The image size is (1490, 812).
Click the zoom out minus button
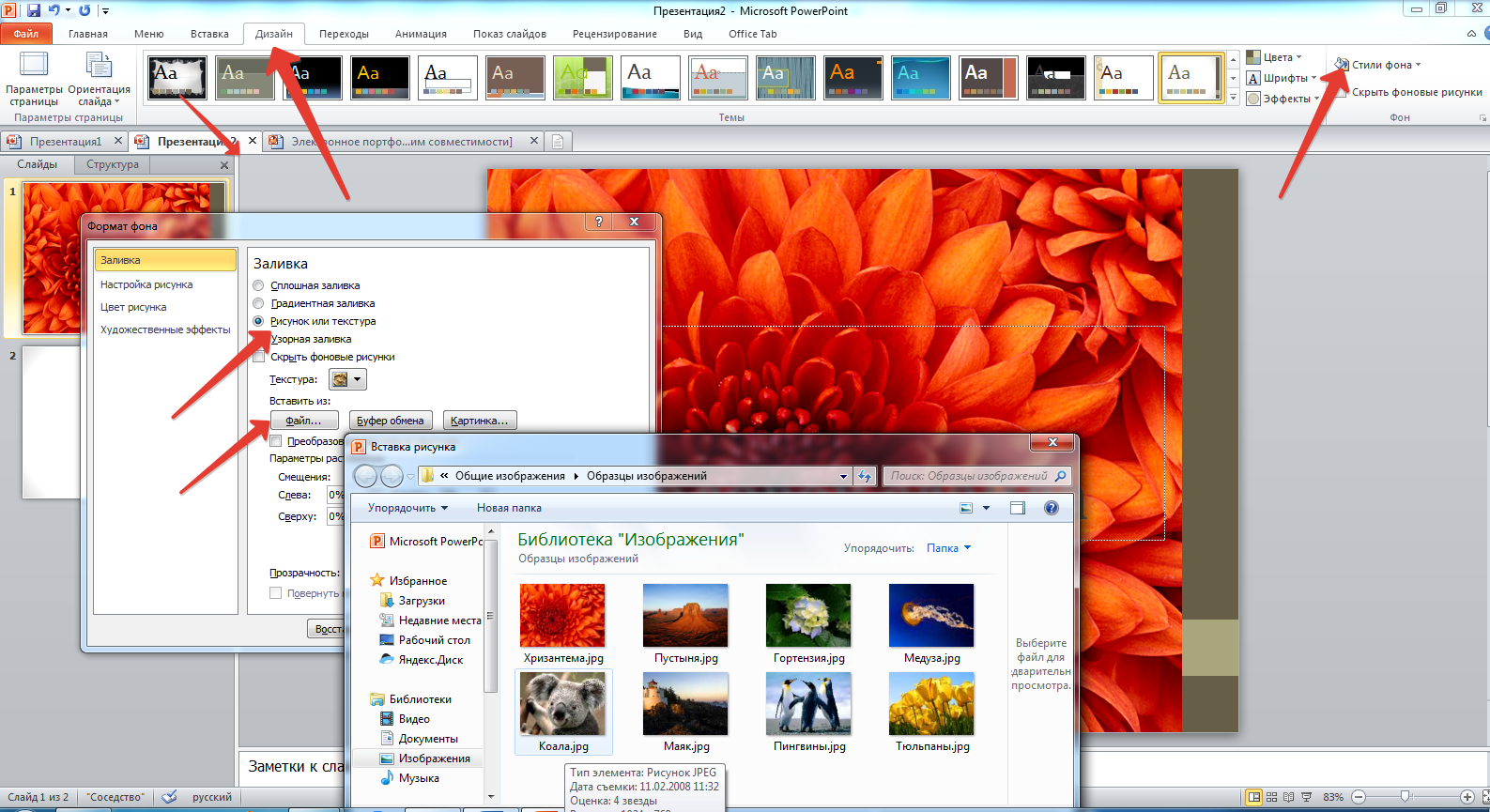[1359, 797]
